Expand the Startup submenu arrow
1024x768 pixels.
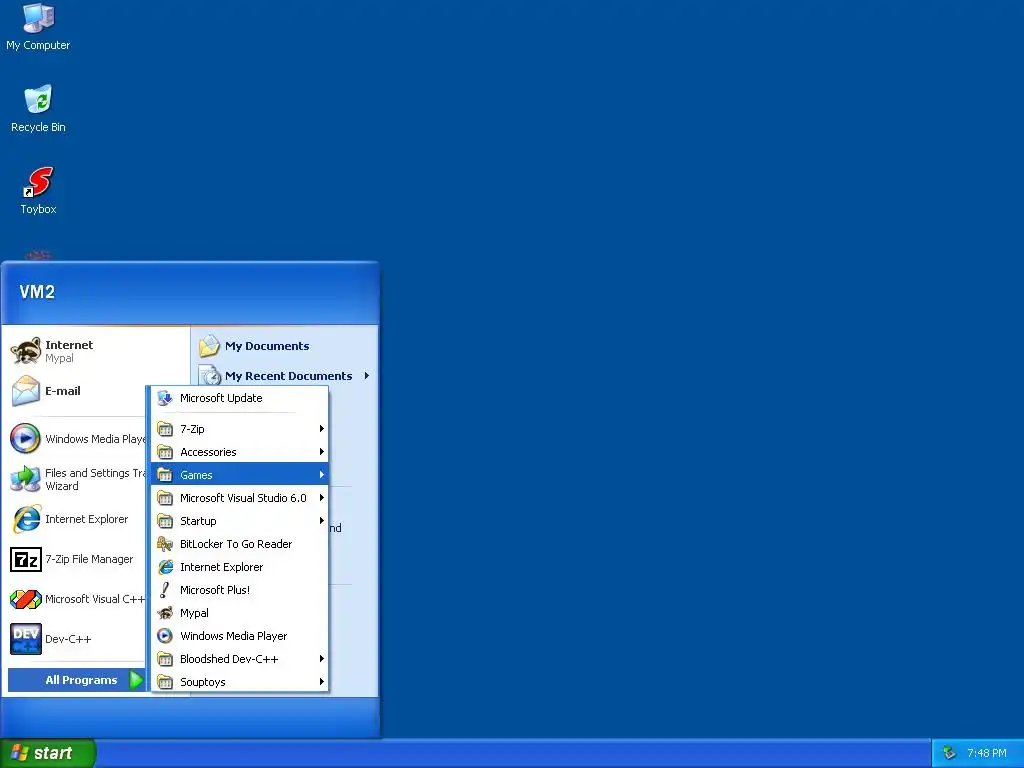click(321, 520)
